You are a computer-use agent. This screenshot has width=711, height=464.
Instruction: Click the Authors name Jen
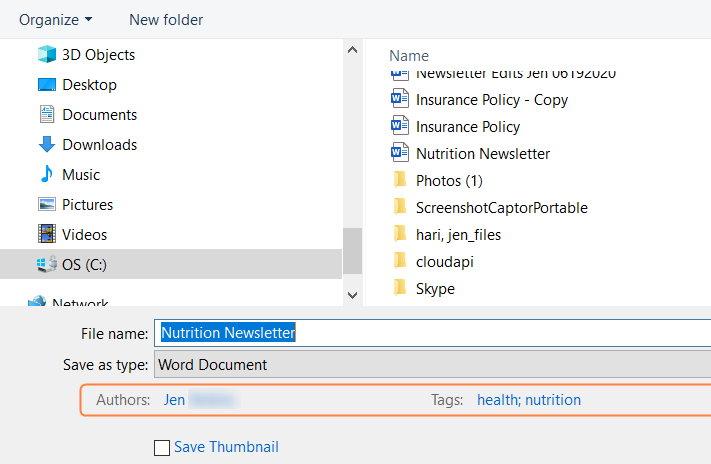point(175,400)
